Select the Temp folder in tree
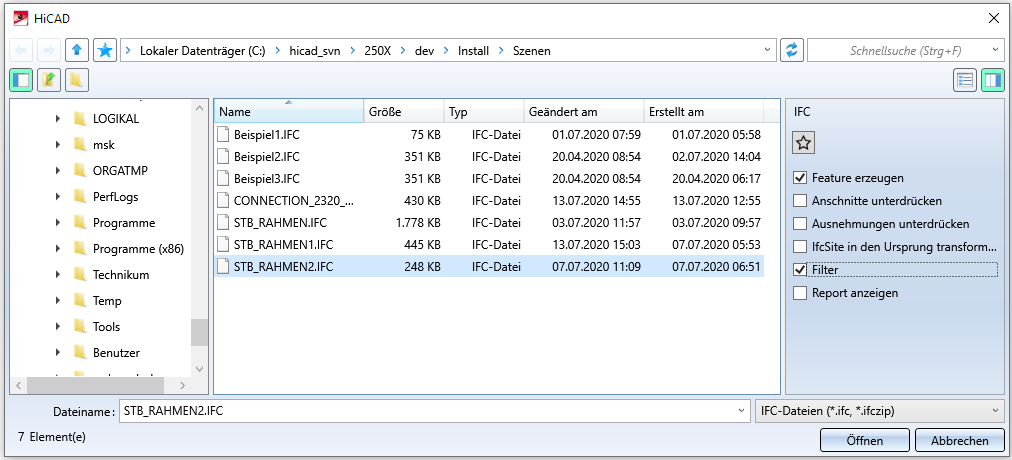Image resolution: width=1012 pixels, height=460 pixels. 107,301
